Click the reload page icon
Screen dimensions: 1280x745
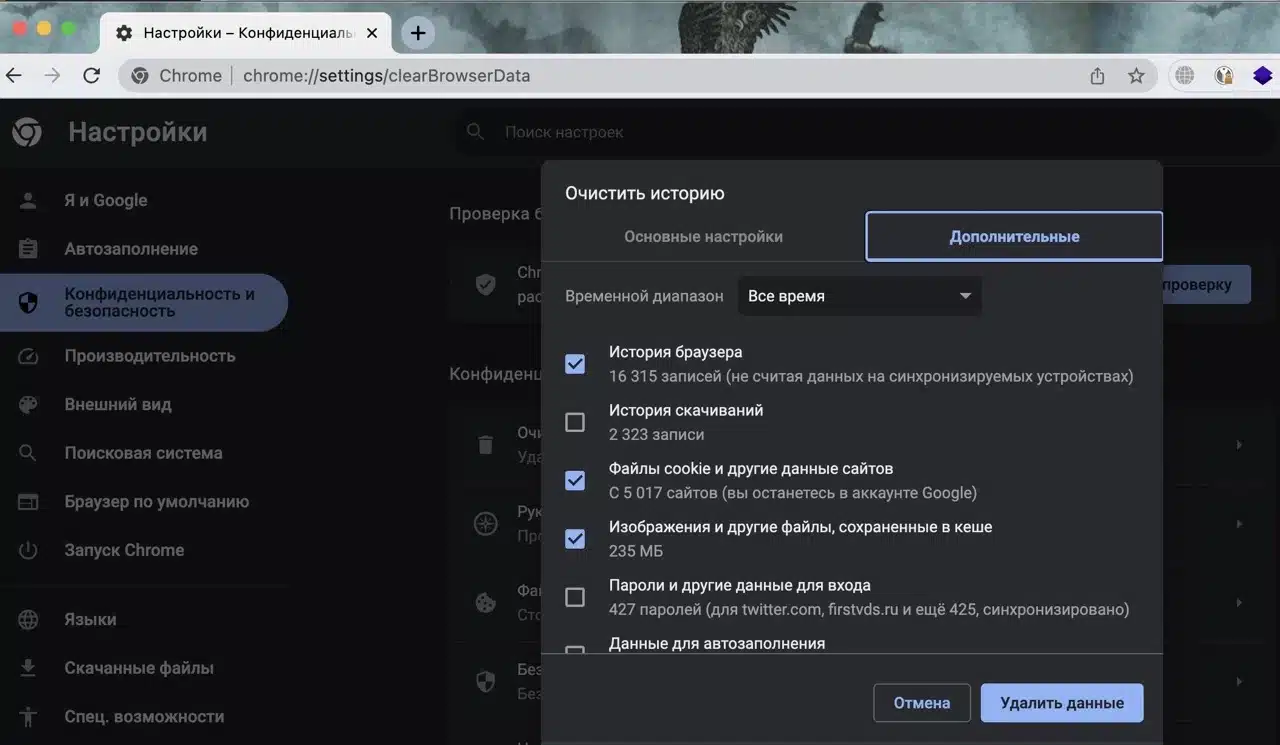91,76
